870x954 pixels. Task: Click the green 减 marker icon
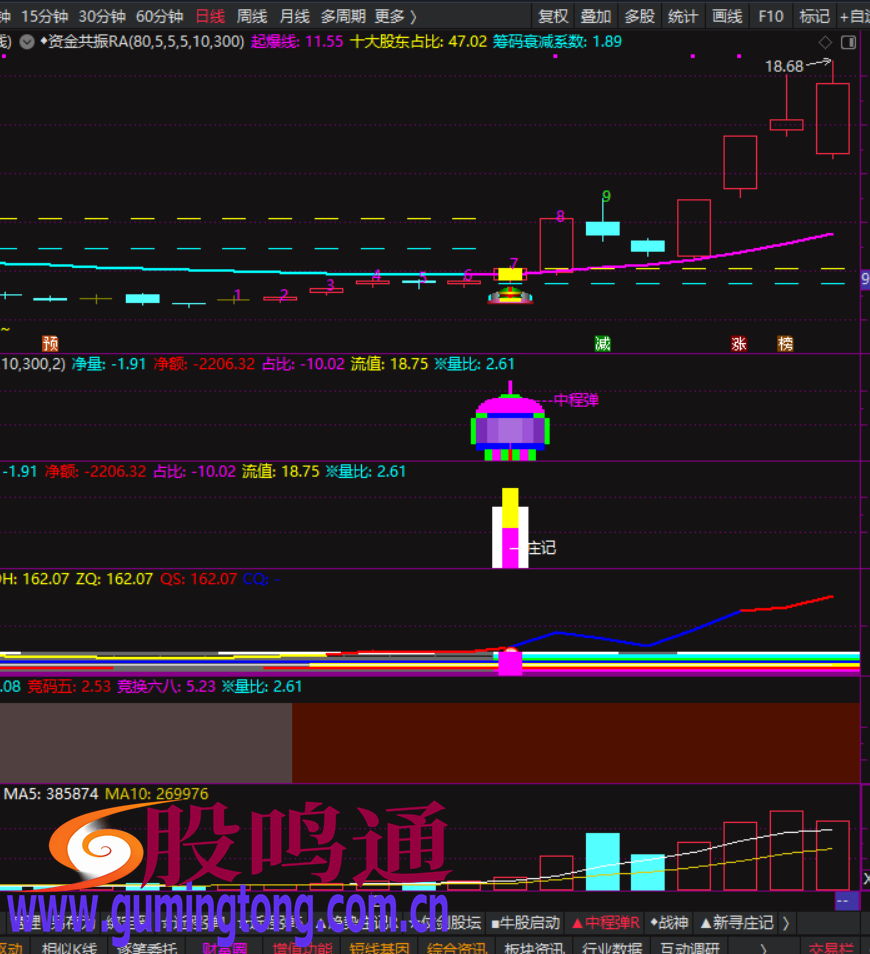tap(602, 343)
